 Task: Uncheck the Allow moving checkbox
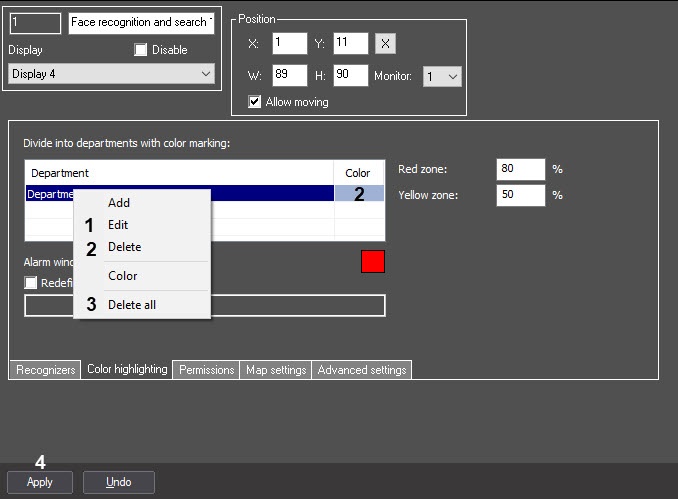pos(254,102)
